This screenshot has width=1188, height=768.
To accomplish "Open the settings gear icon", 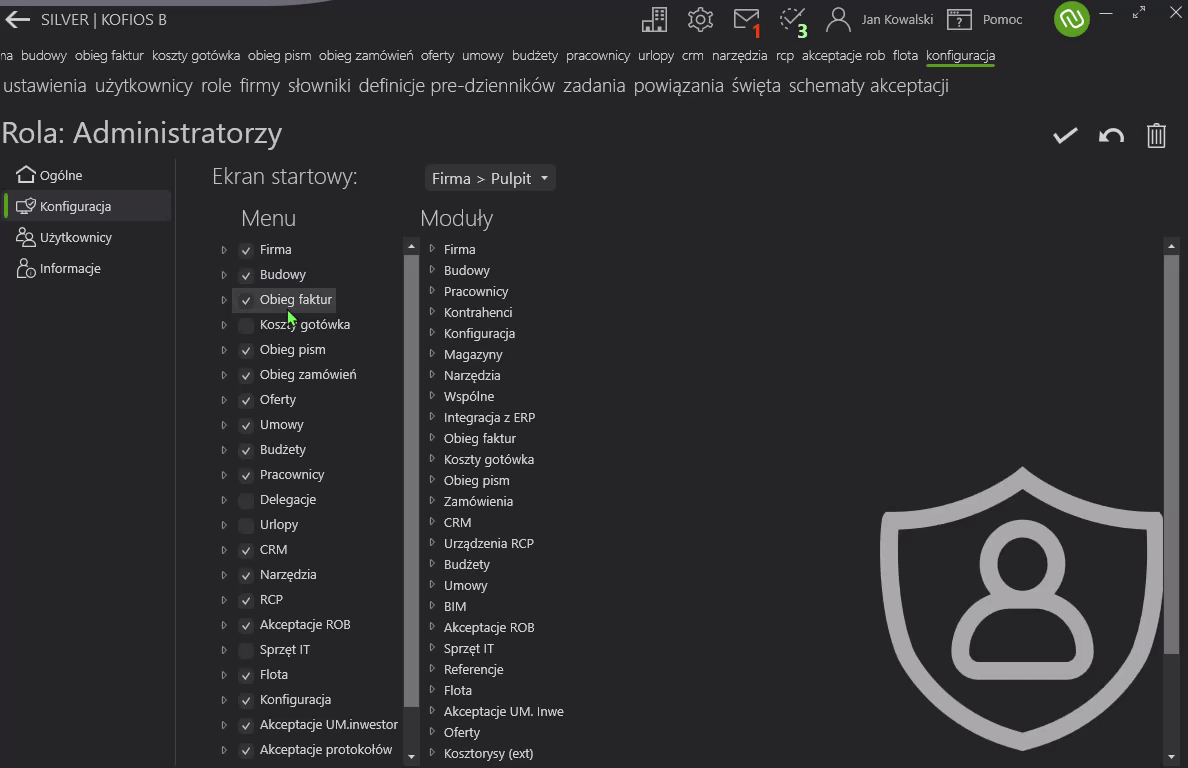I will click(700, 20).
